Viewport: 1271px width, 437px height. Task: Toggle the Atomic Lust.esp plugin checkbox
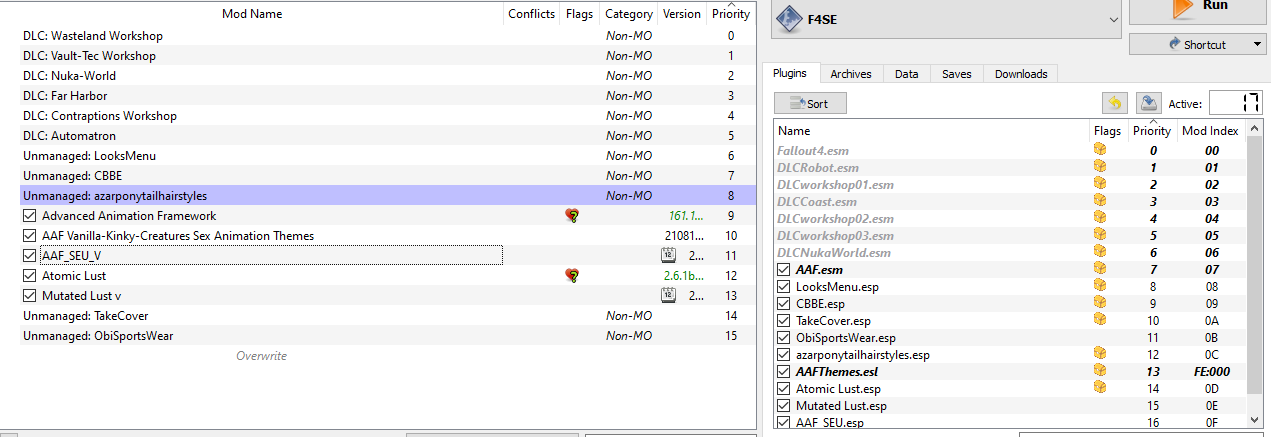[x=784, y=389]
